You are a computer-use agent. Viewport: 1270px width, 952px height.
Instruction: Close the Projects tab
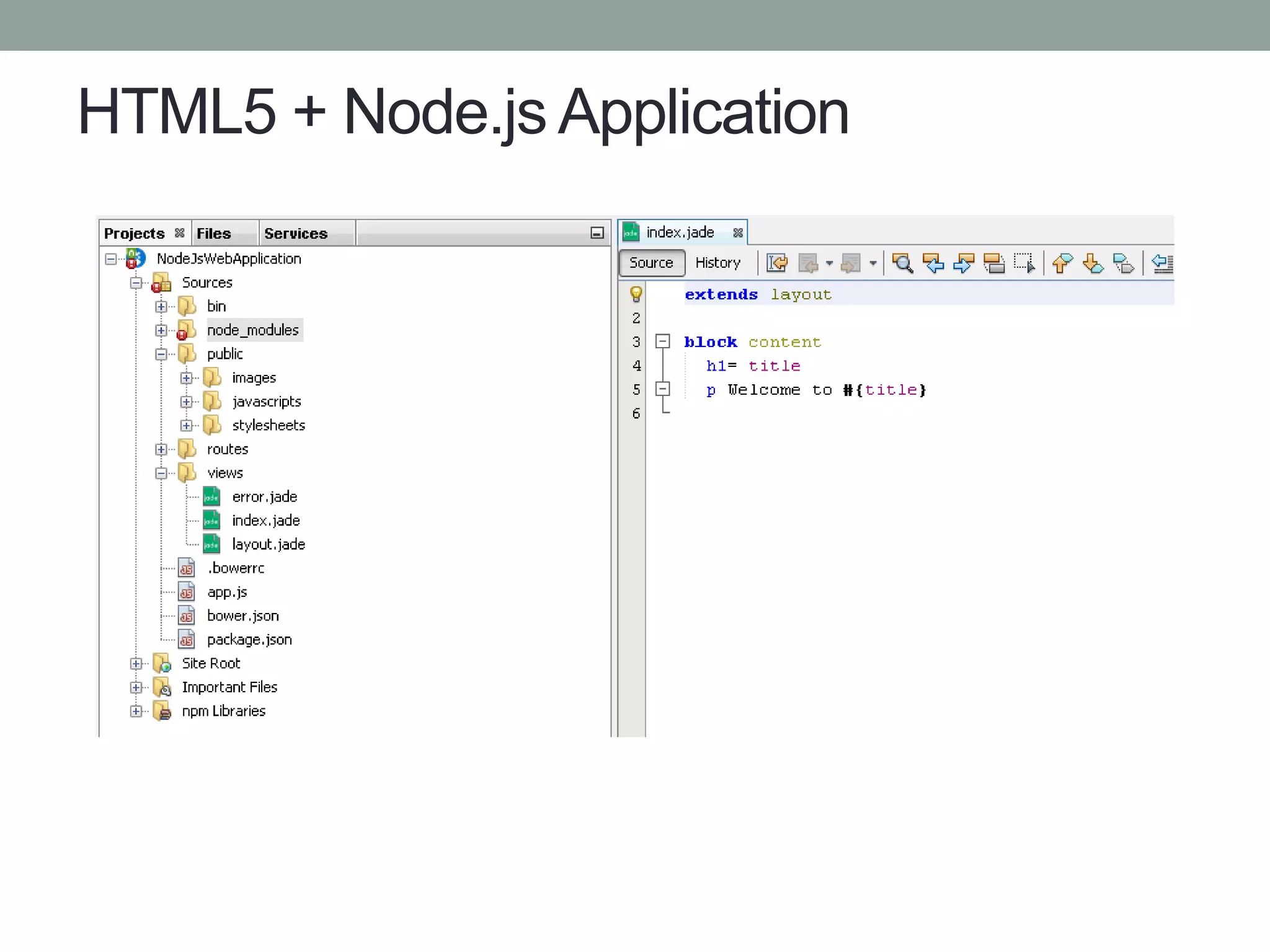179,233
